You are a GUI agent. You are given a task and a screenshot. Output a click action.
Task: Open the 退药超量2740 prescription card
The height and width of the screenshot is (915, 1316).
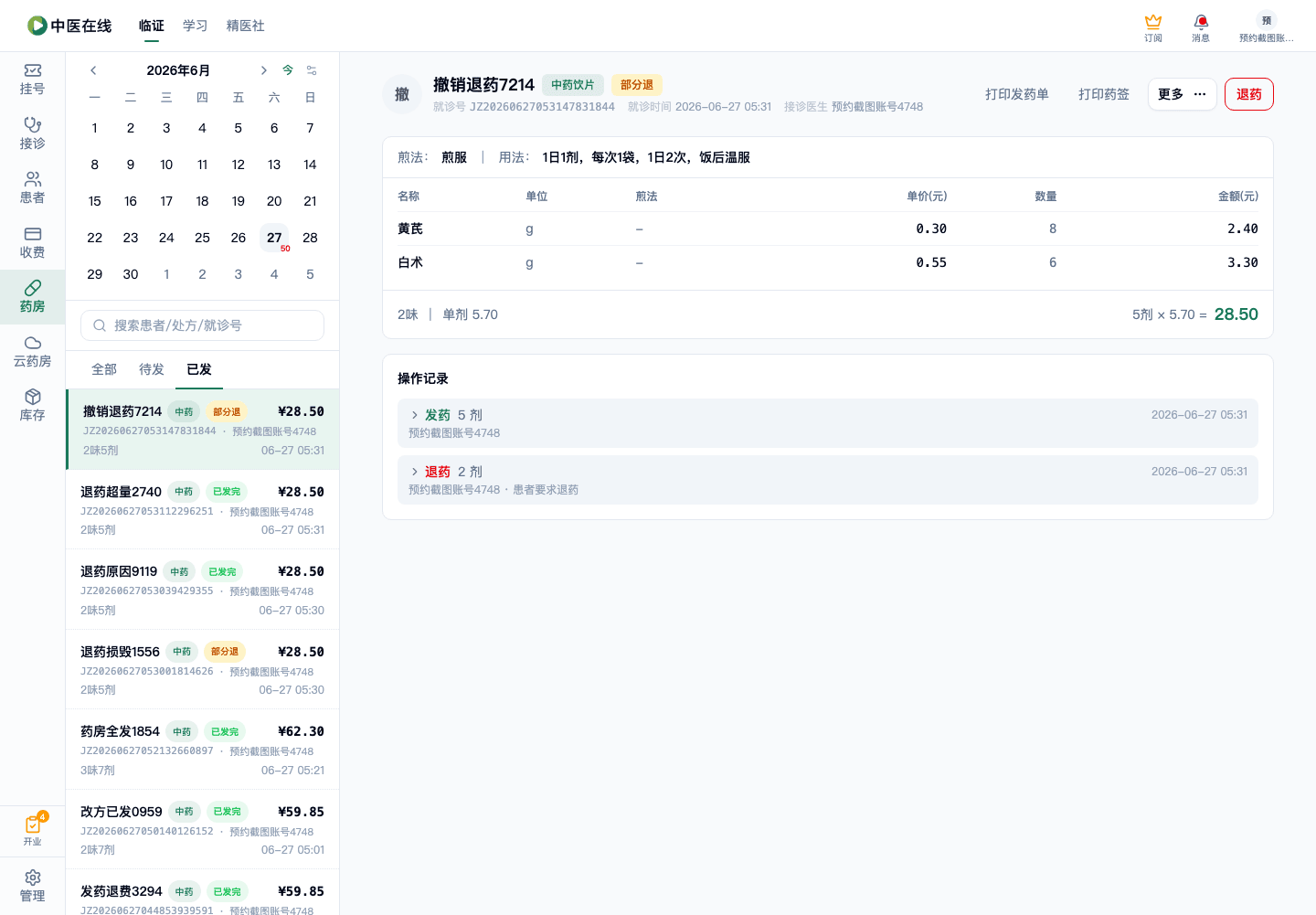tap(203, 509)
